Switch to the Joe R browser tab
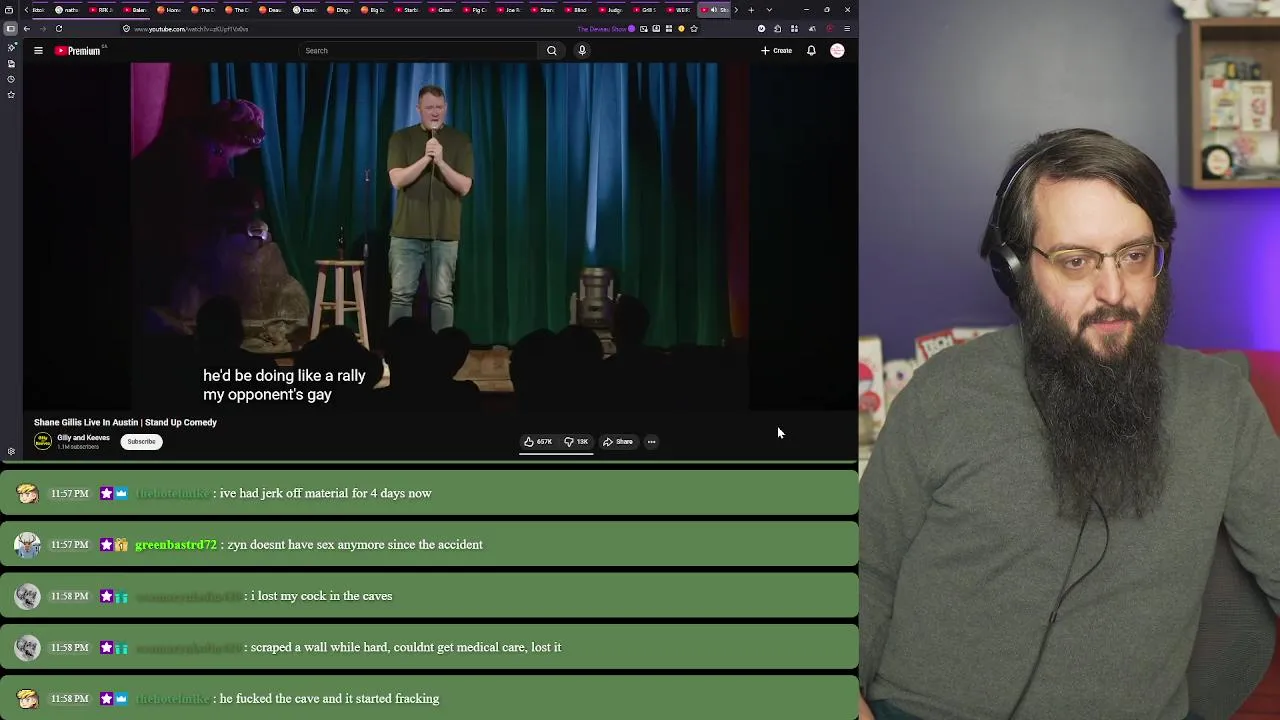Viewport: 1280px width, 720px height. (507, 10)
